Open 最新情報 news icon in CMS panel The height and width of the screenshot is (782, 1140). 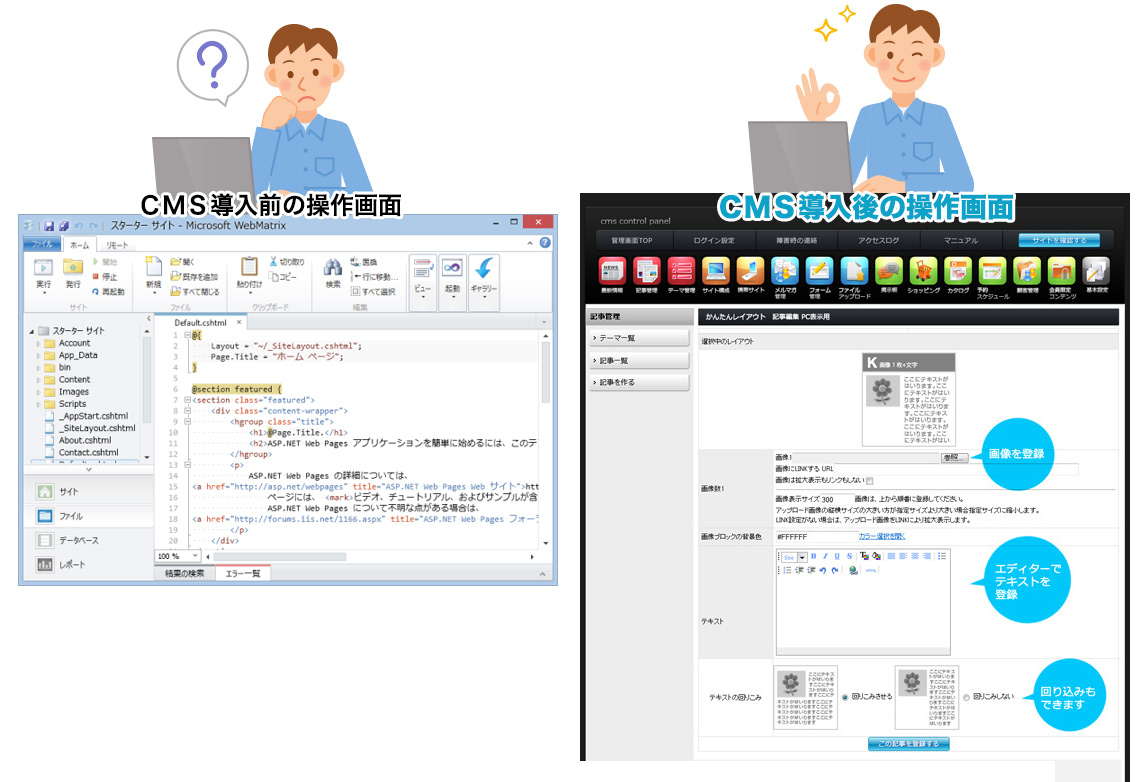point(611,271)
